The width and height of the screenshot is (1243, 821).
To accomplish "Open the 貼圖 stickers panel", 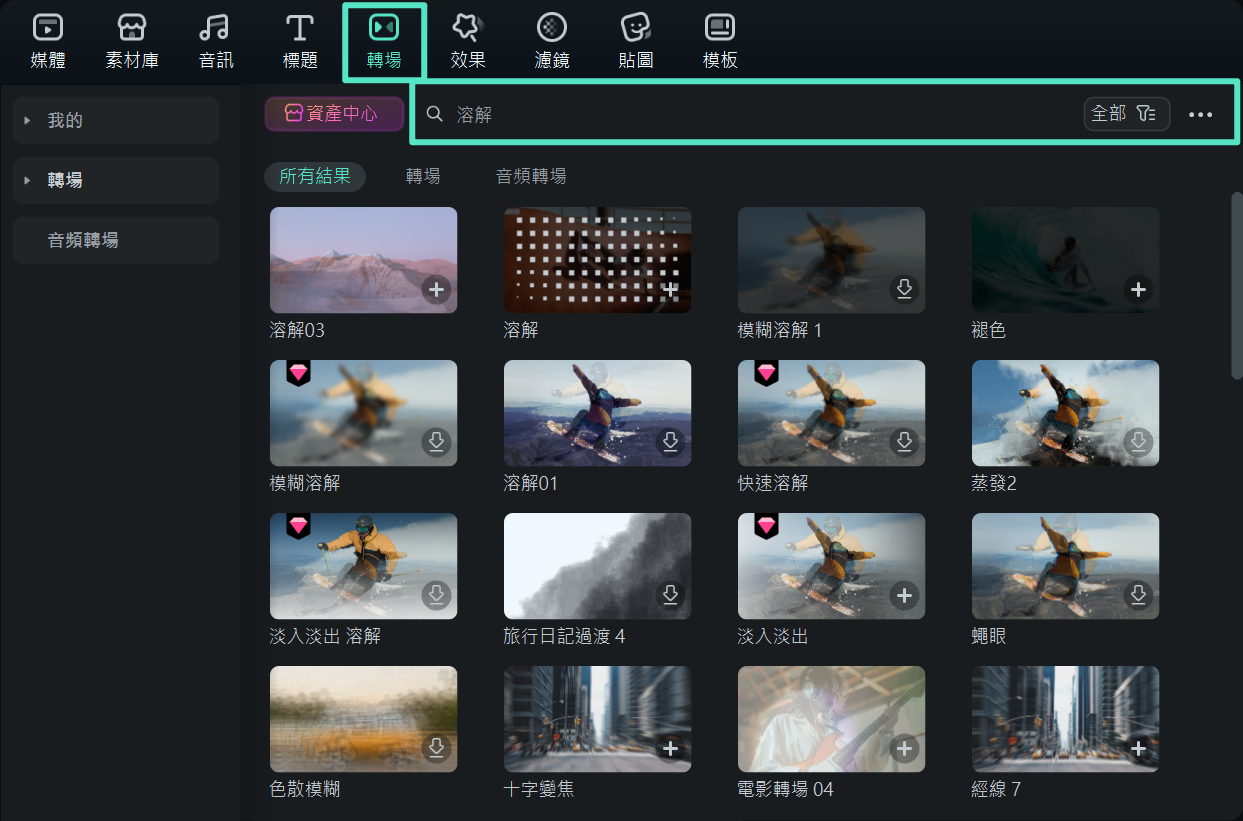I will click(x=635, y=40).
